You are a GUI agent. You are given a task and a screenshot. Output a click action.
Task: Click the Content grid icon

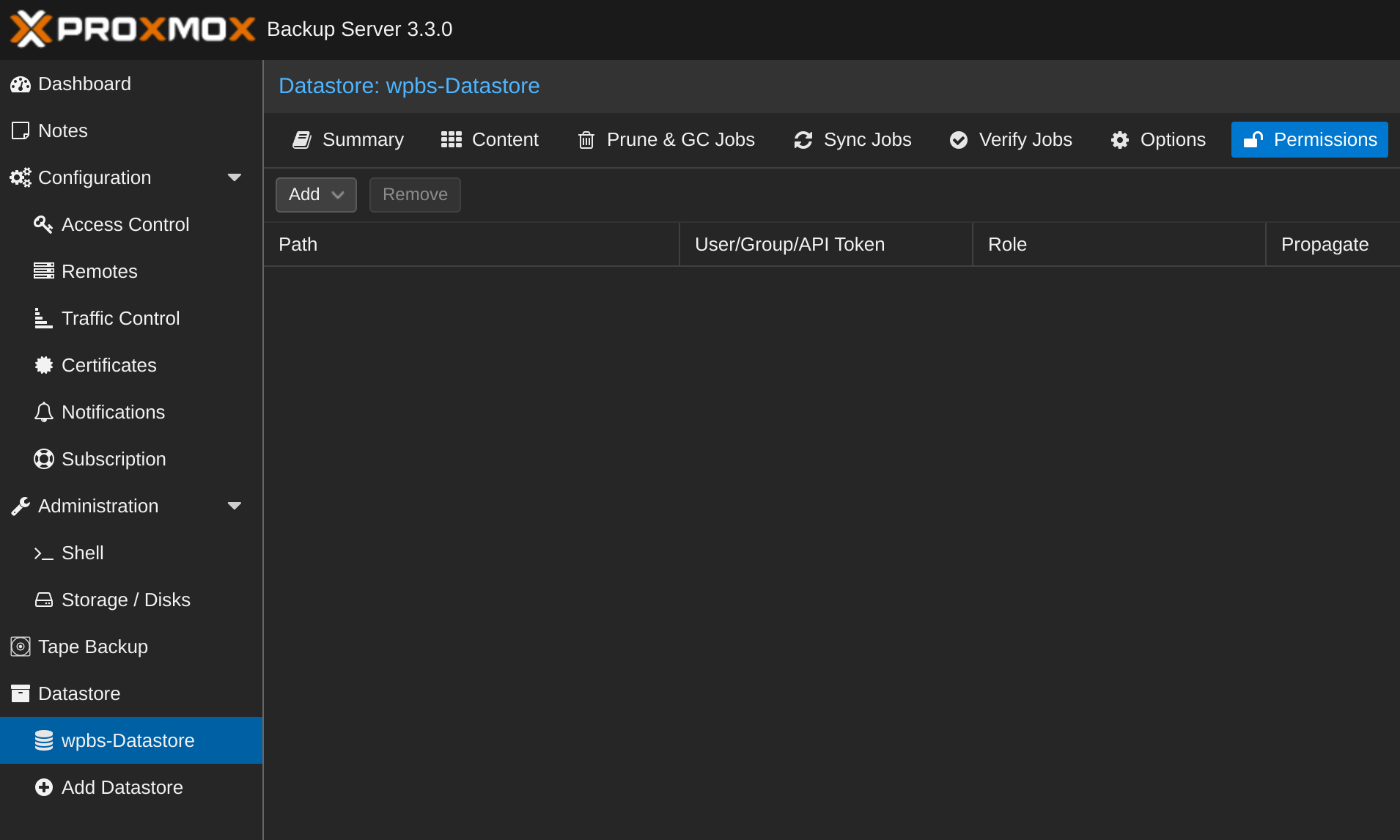click(x=452, y=140)
